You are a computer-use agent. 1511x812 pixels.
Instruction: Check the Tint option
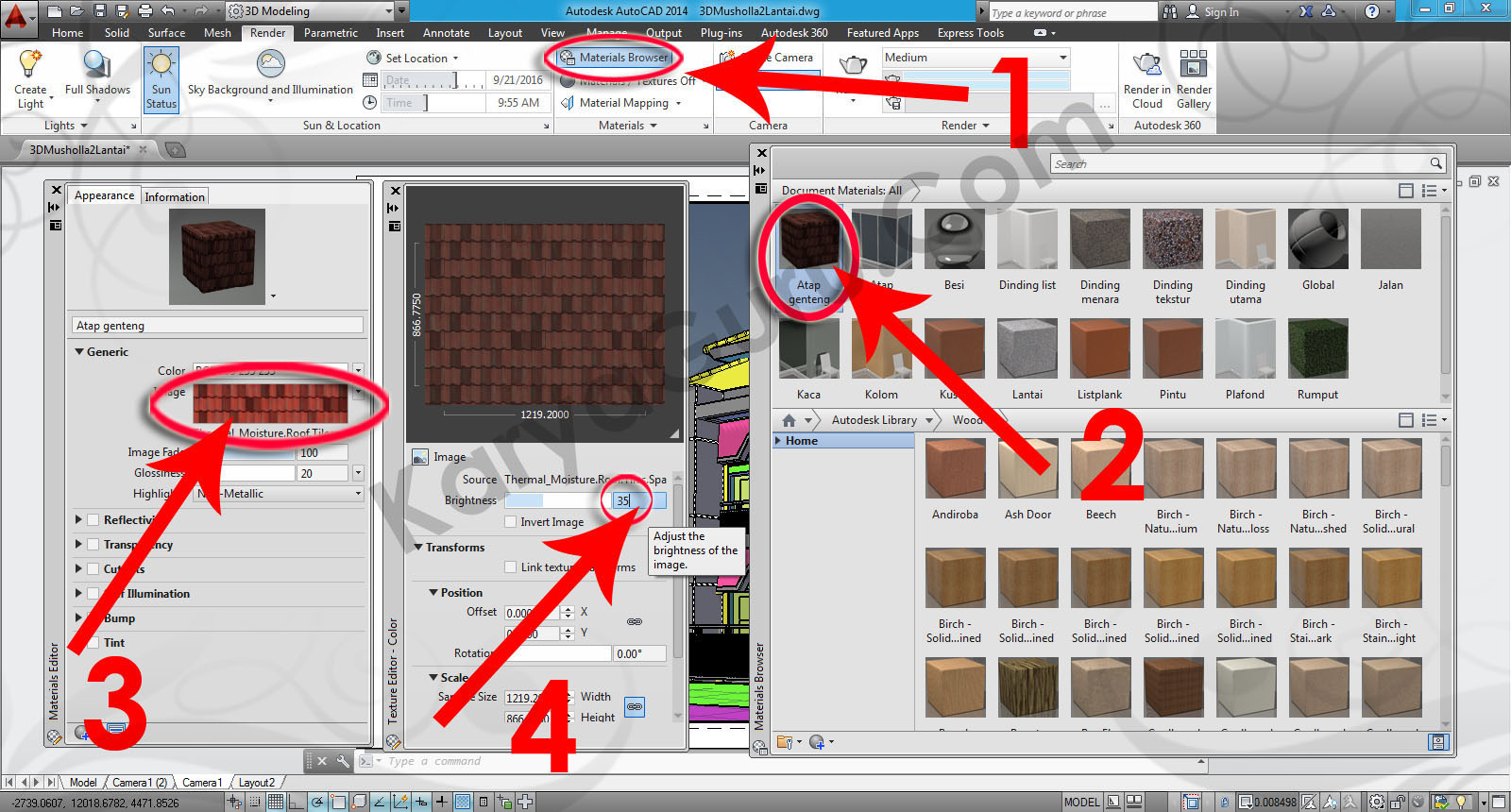tap(93, 643)
